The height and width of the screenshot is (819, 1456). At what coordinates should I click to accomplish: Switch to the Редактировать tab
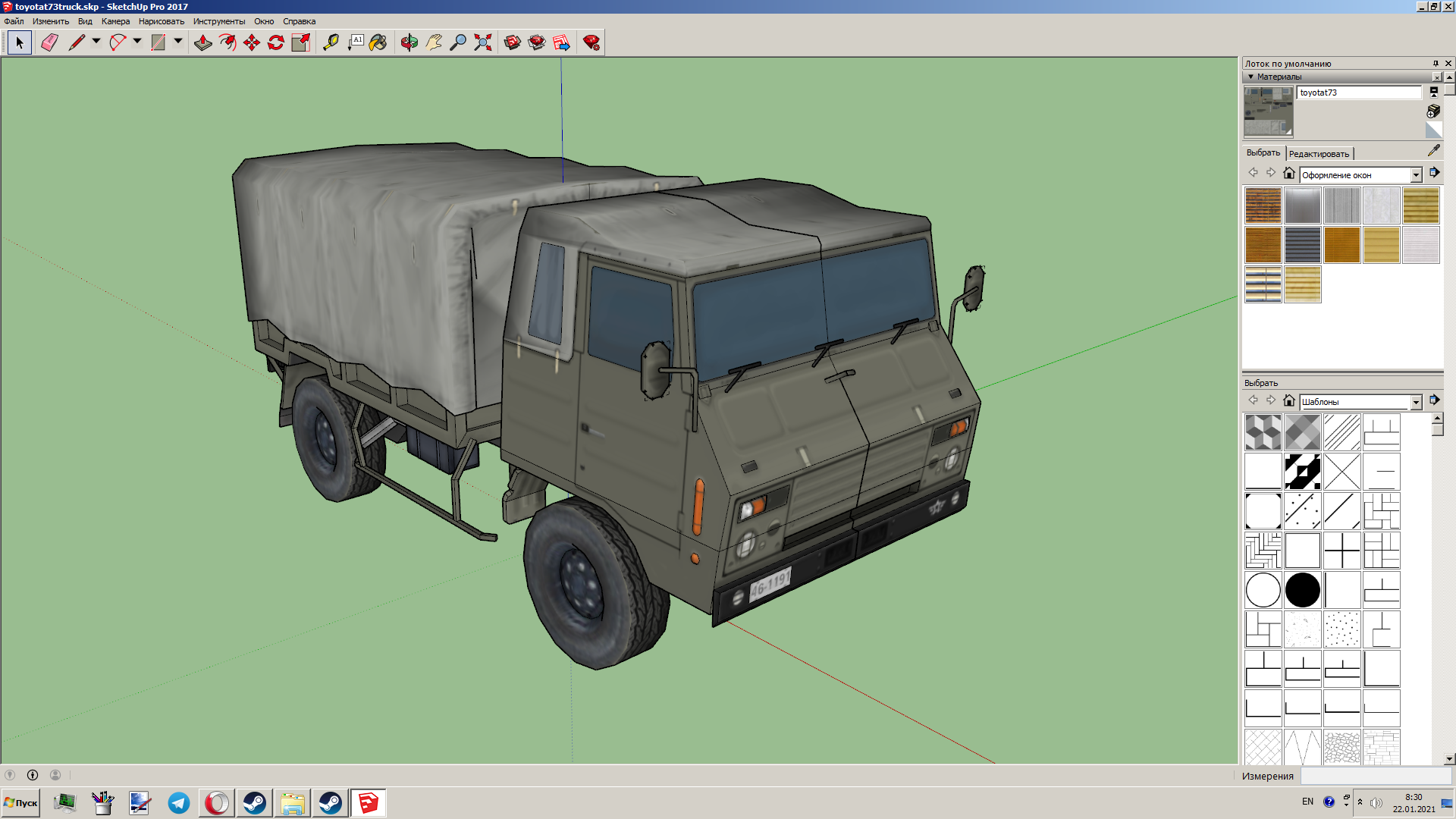(1319, 154)
